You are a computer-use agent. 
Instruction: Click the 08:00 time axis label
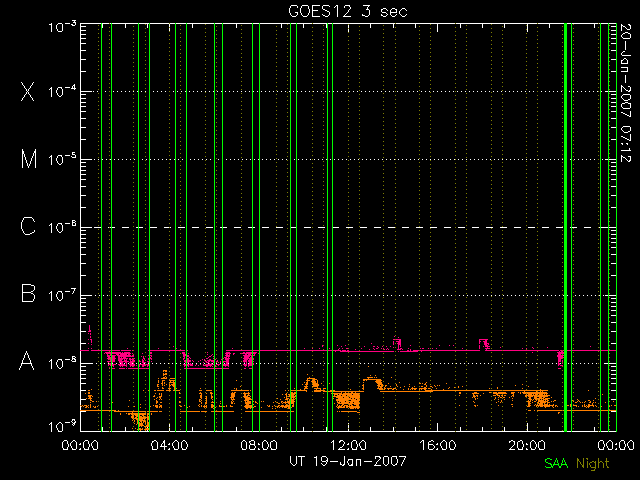click(x=259, y=445)
